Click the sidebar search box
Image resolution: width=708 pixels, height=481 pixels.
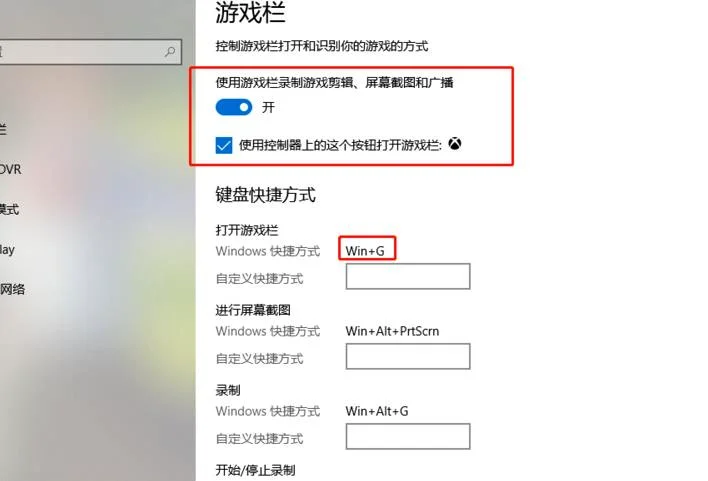(x=90, y=52)
